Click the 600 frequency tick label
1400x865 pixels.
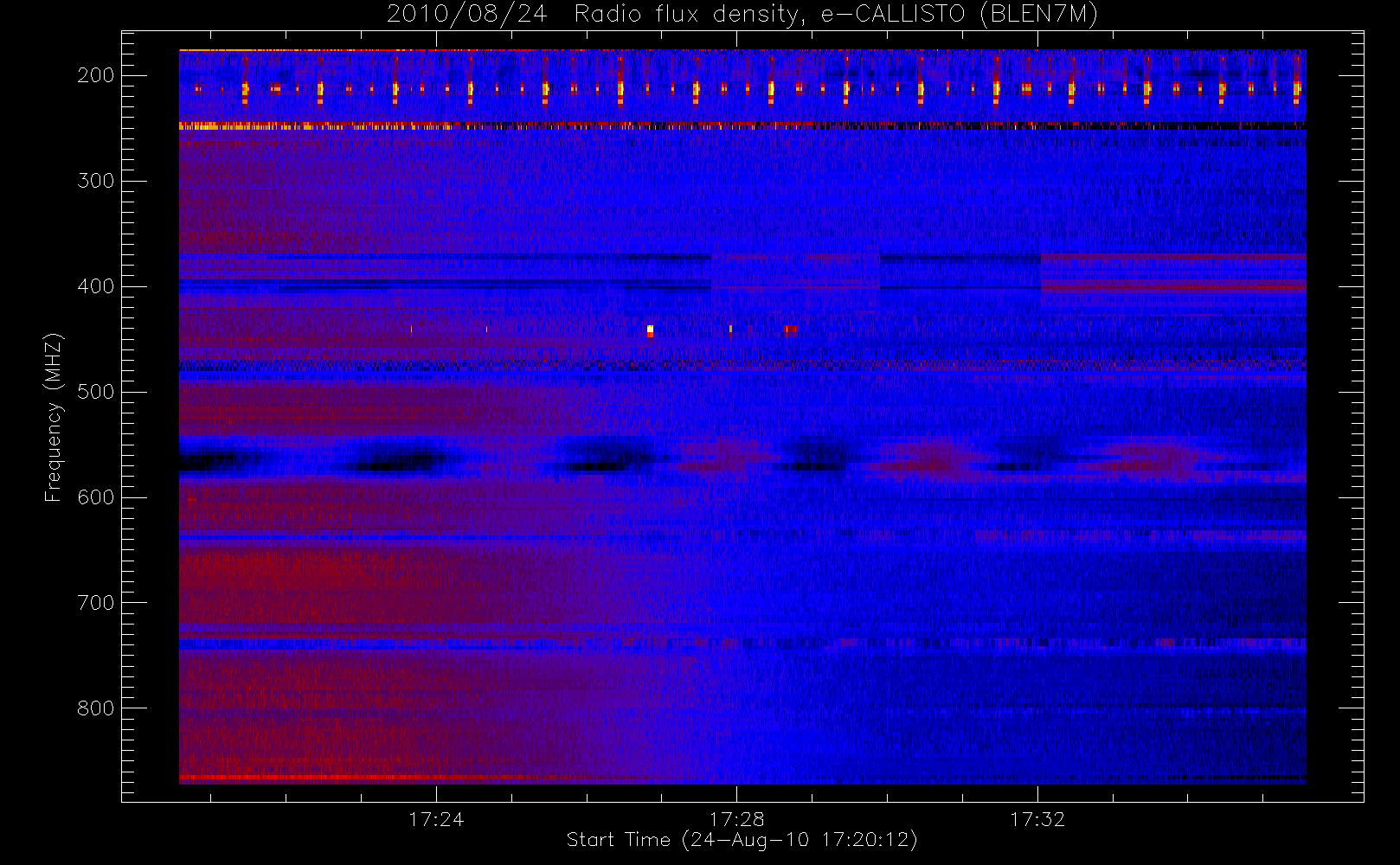point(95,497)
